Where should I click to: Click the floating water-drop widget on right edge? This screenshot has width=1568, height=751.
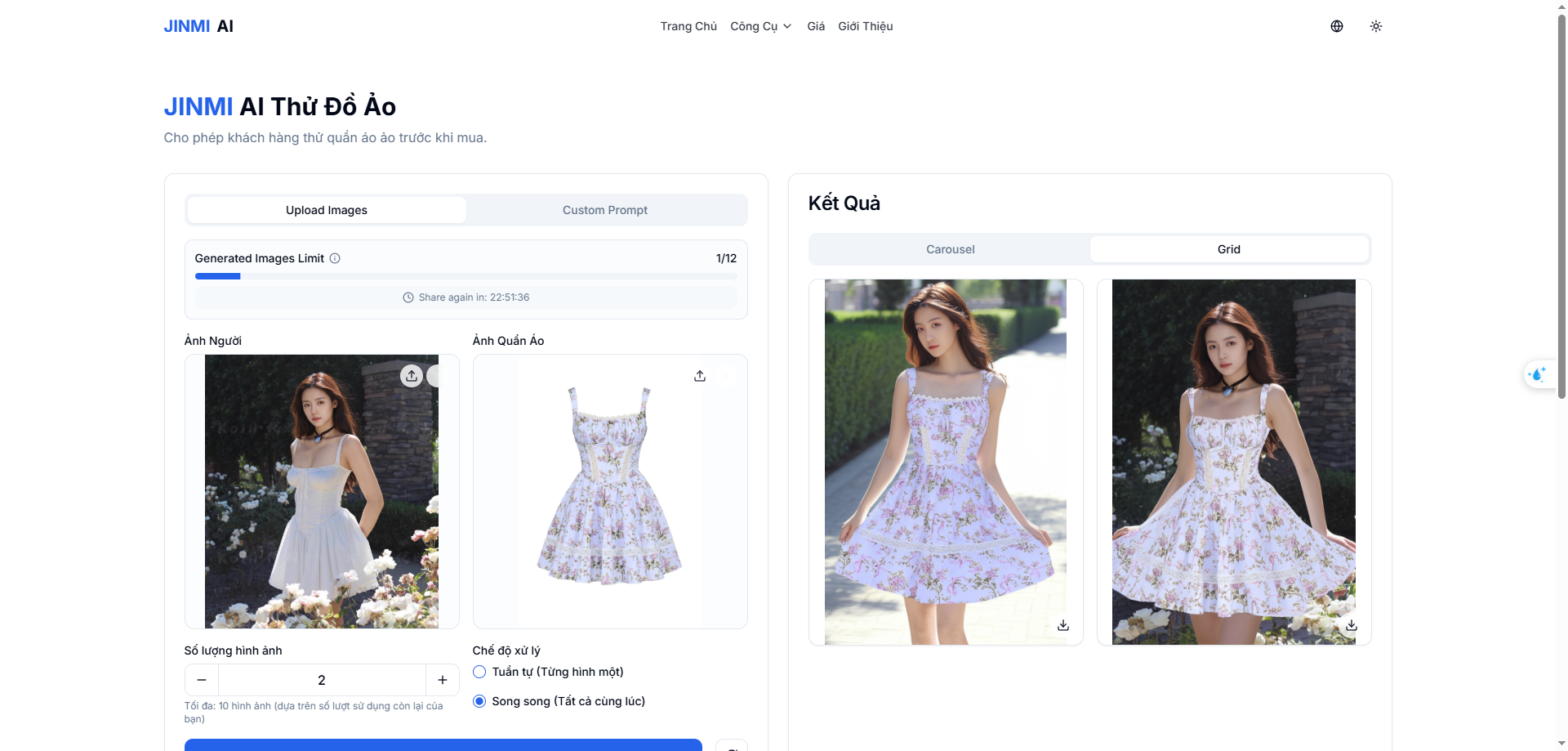(1539, 374)
